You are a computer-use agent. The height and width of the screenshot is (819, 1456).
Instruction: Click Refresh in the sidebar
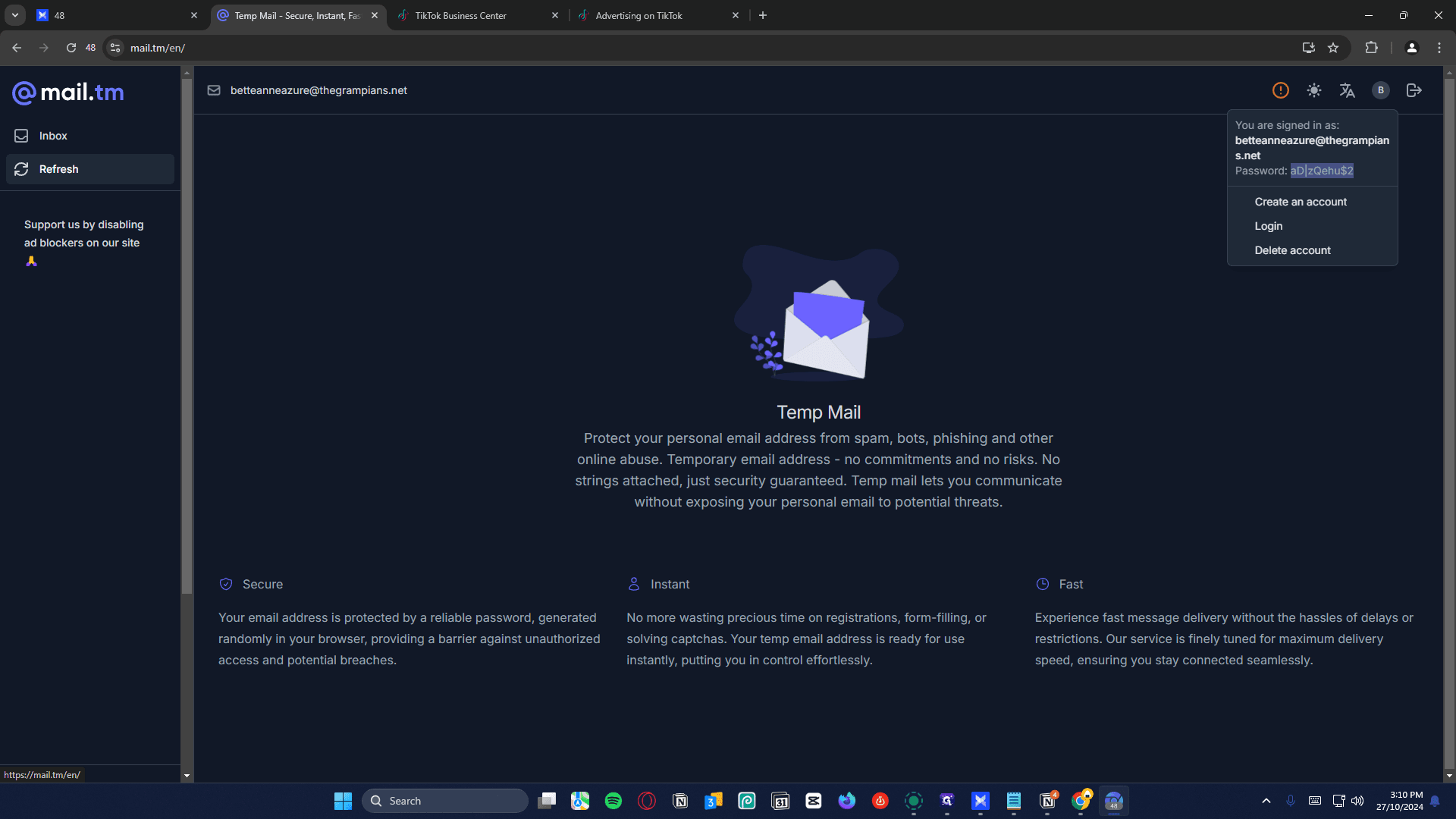click(x=90, y=169)
